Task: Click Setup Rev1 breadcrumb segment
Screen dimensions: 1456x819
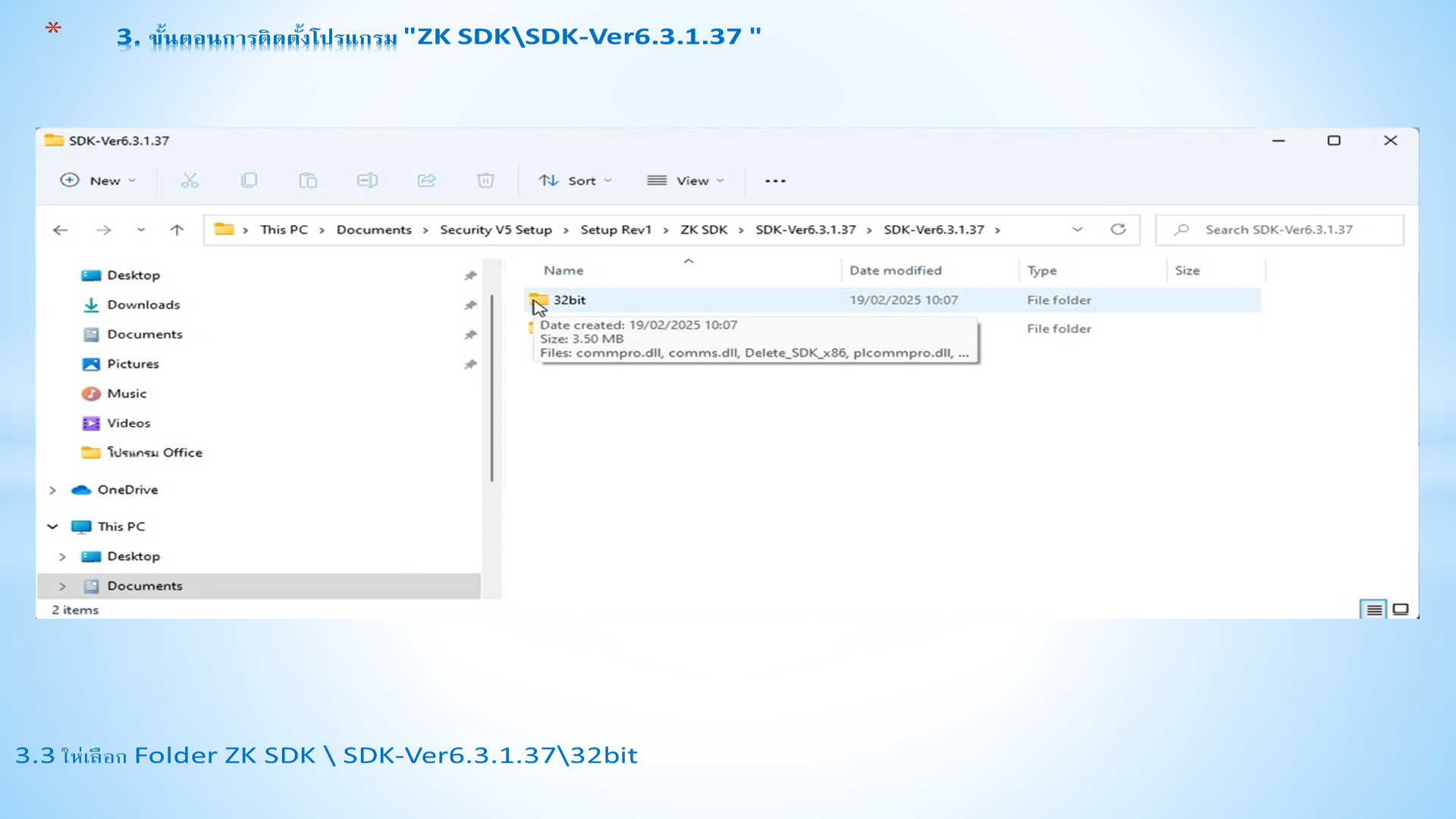Action: point(616,230)
